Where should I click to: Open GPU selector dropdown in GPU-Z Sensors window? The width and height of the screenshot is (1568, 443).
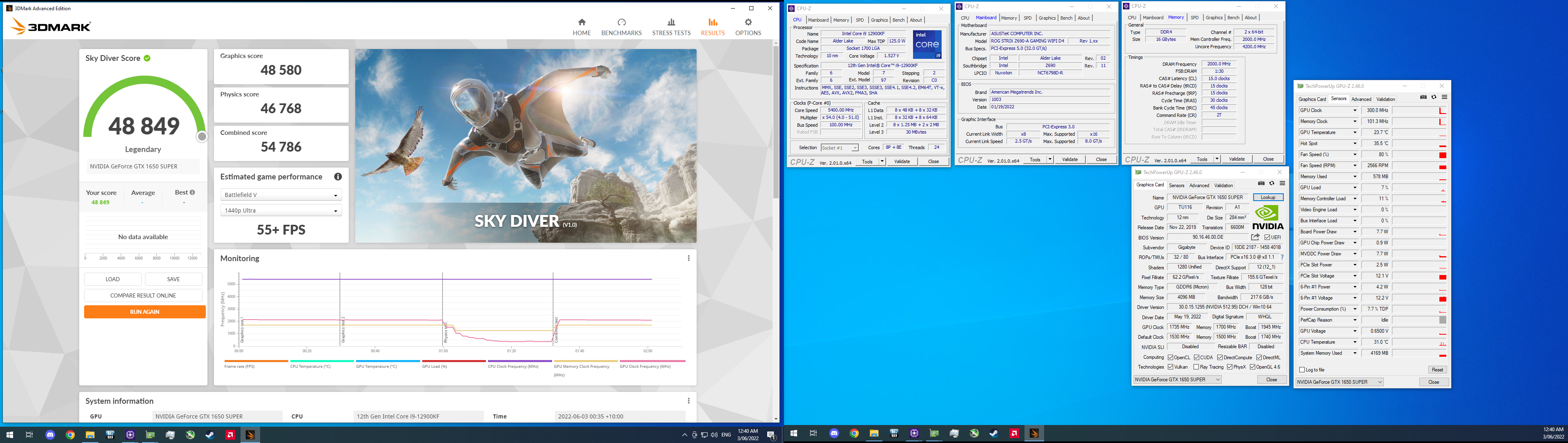coord(1340,382)
